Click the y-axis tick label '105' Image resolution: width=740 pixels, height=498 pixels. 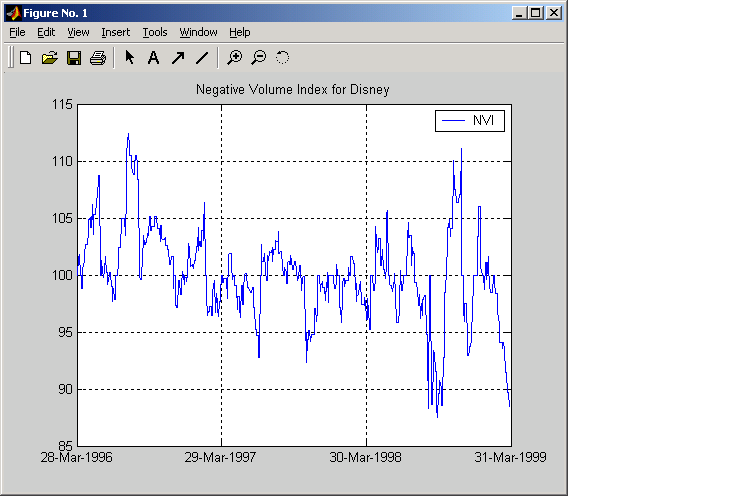(62, 219)
